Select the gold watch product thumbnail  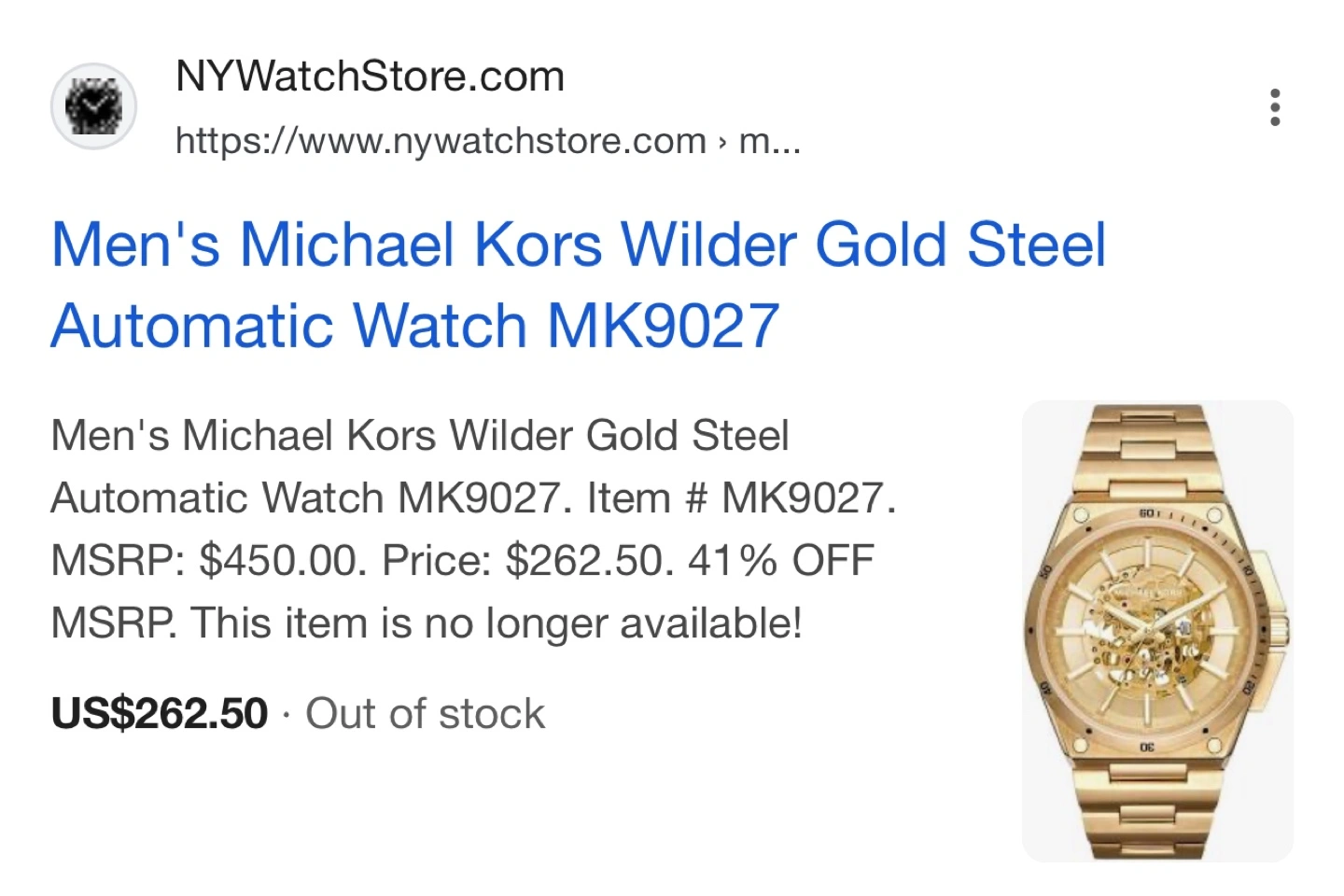pyautogui.click(x=1157, y=631)
